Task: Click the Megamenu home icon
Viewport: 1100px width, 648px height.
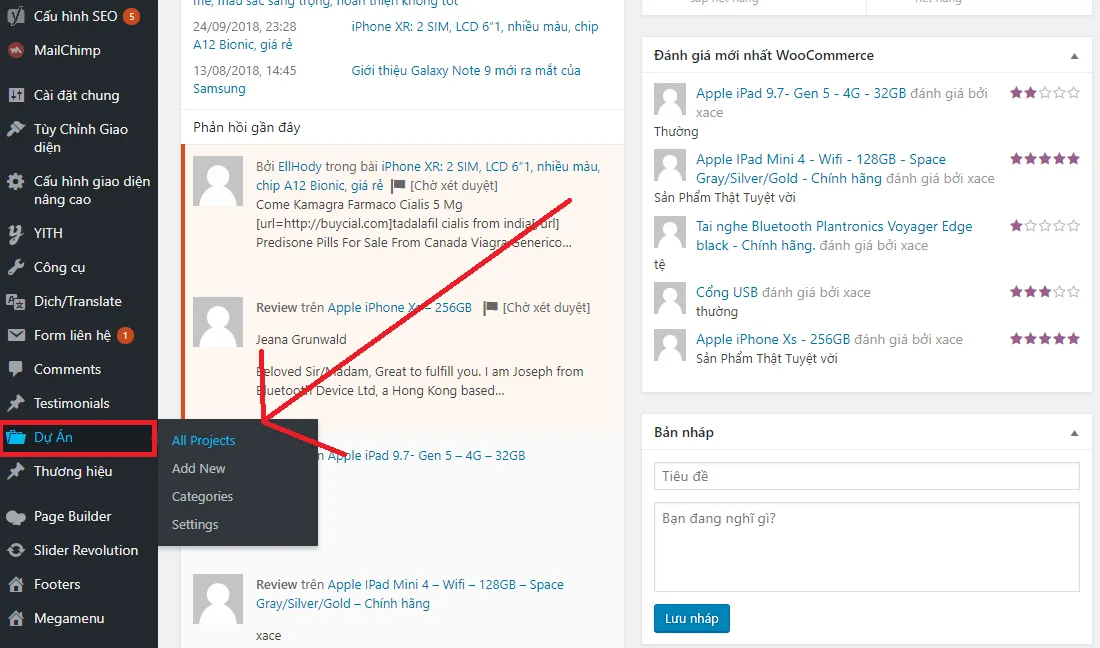Action: 15,619
